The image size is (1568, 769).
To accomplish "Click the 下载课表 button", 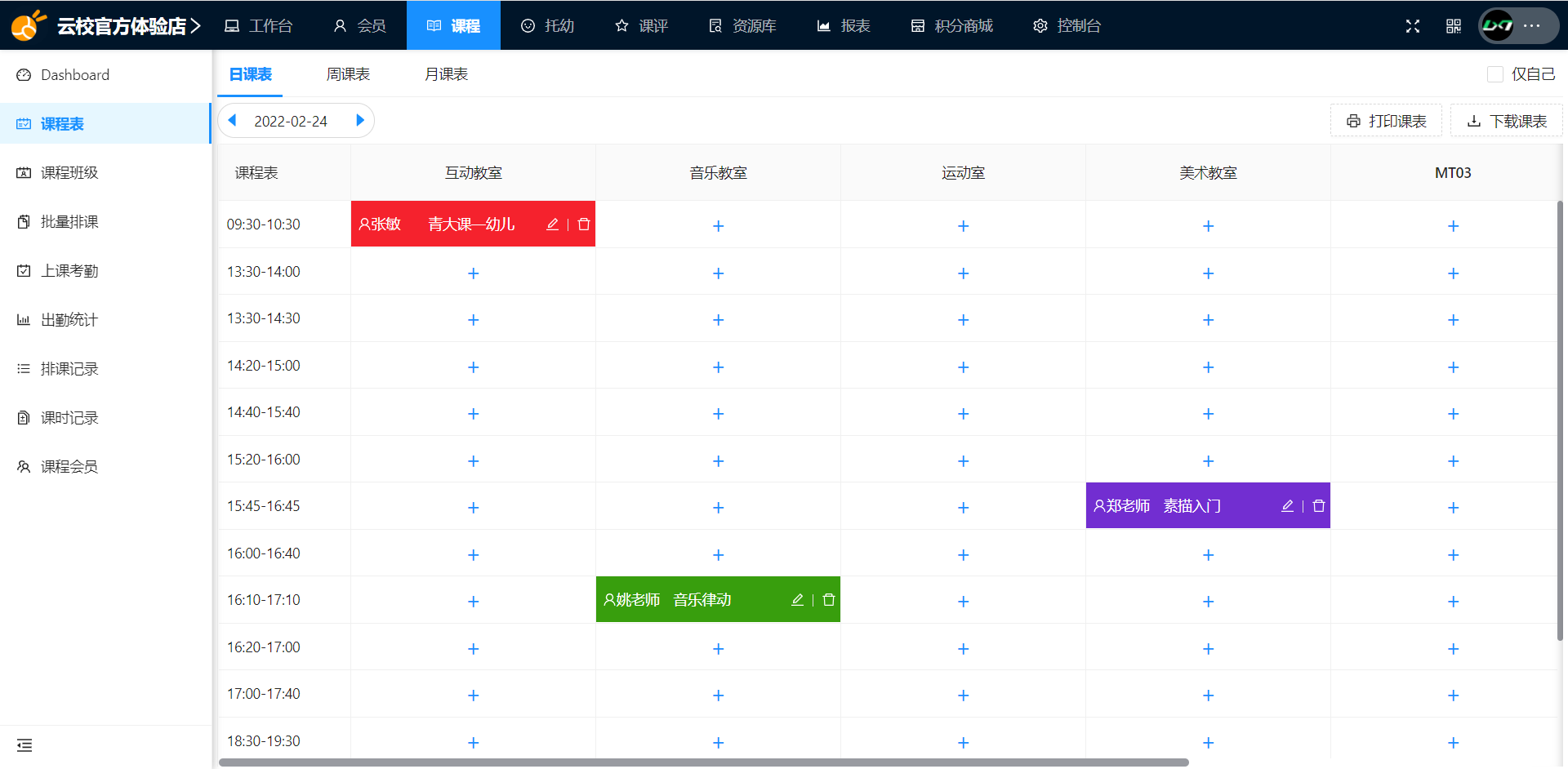I will tap(1507, 121).
